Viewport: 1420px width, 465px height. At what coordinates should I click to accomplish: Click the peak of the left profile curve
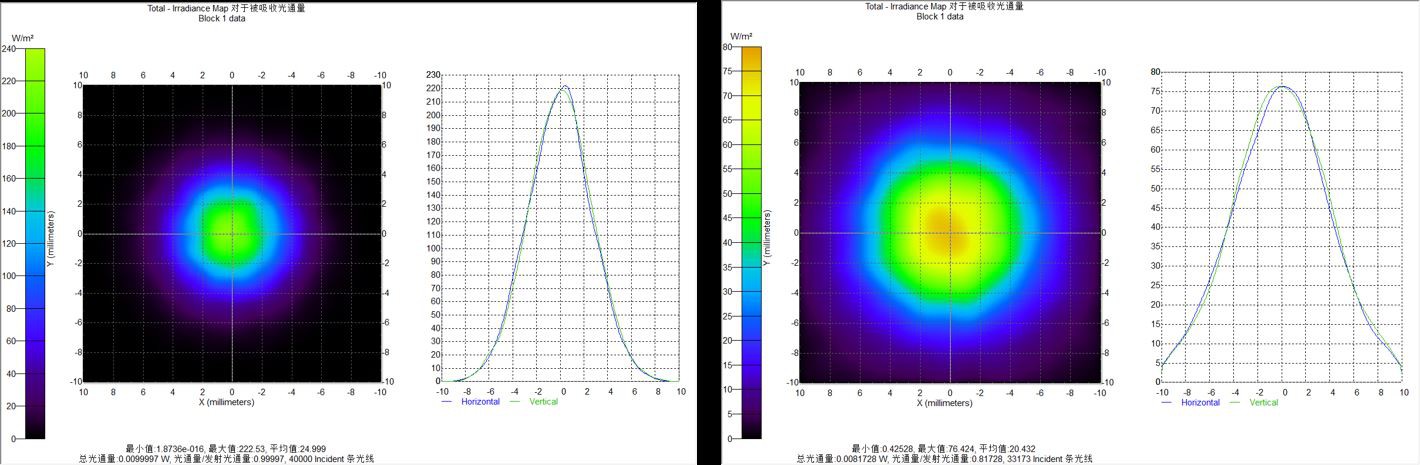(x=563, y=87)
